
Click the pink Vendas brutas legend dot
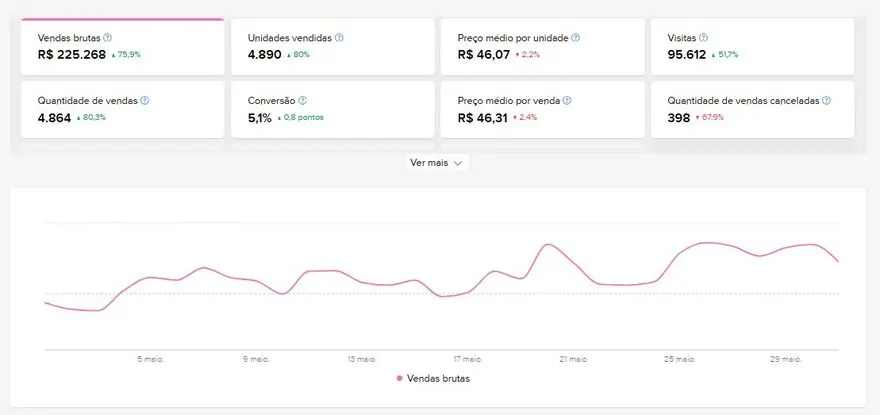(400, 378)
